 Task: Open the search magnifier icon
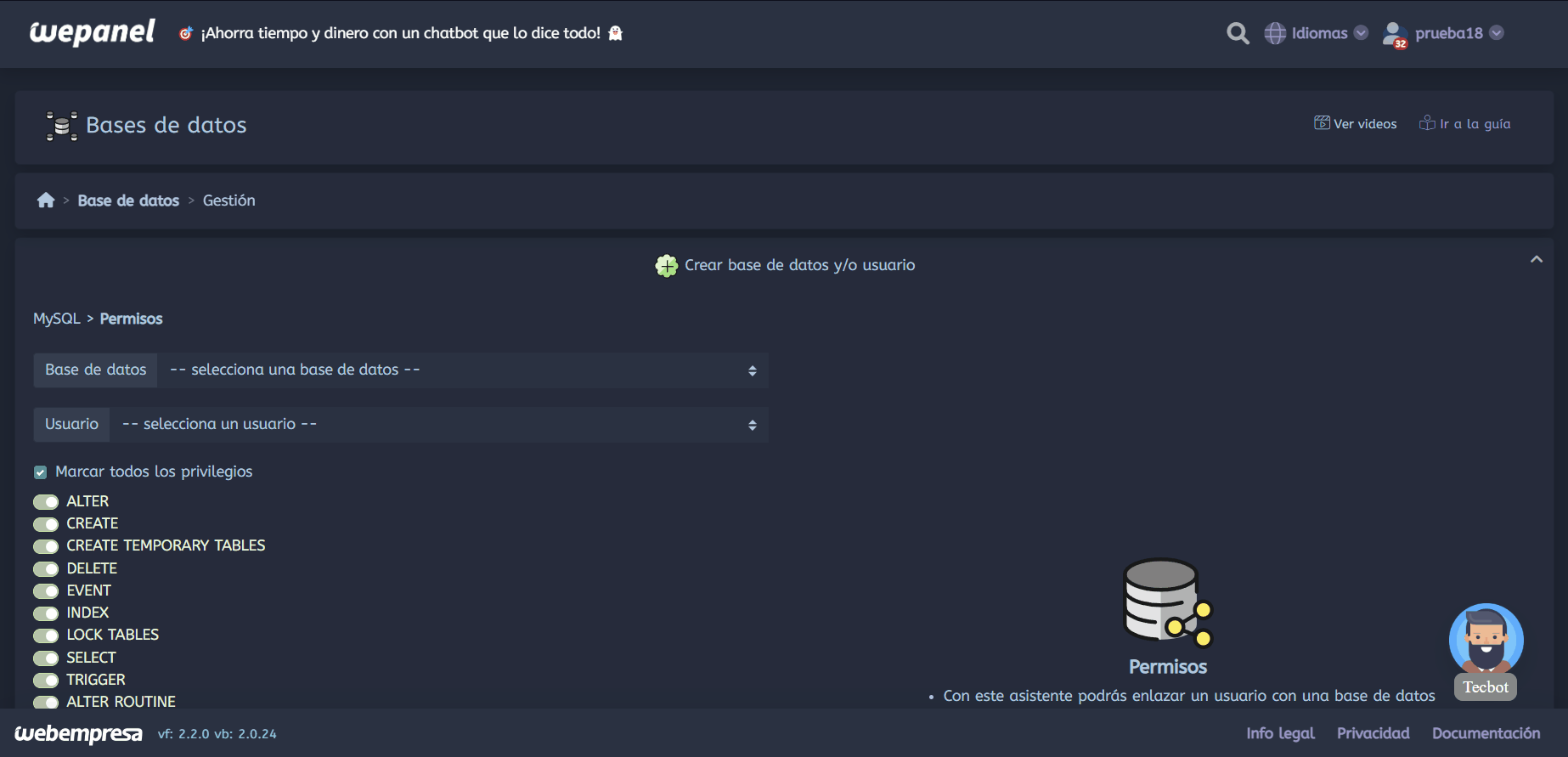point(1238,33)
